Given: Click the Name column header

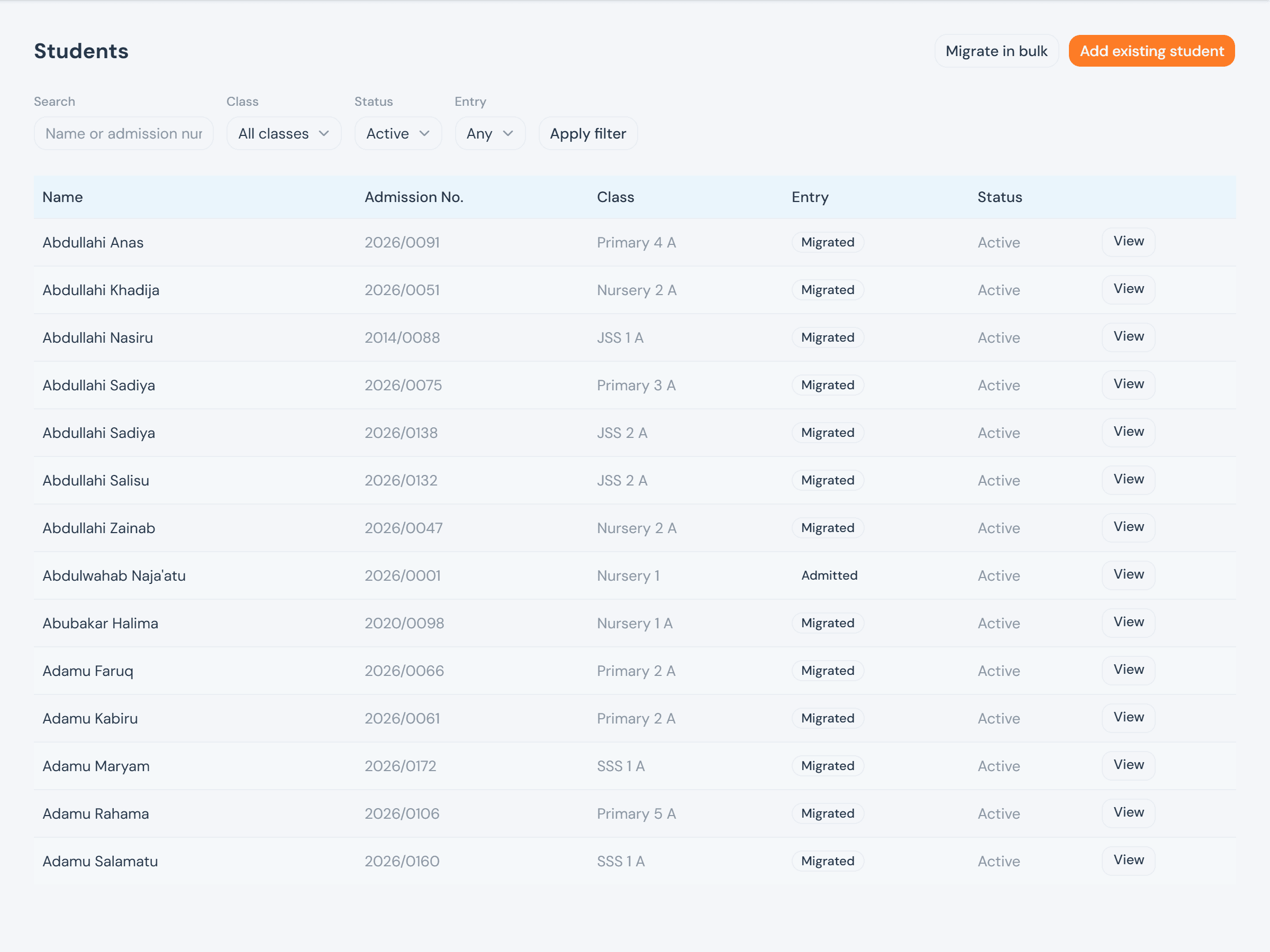Looking at the screenshot, I should 62,197.
